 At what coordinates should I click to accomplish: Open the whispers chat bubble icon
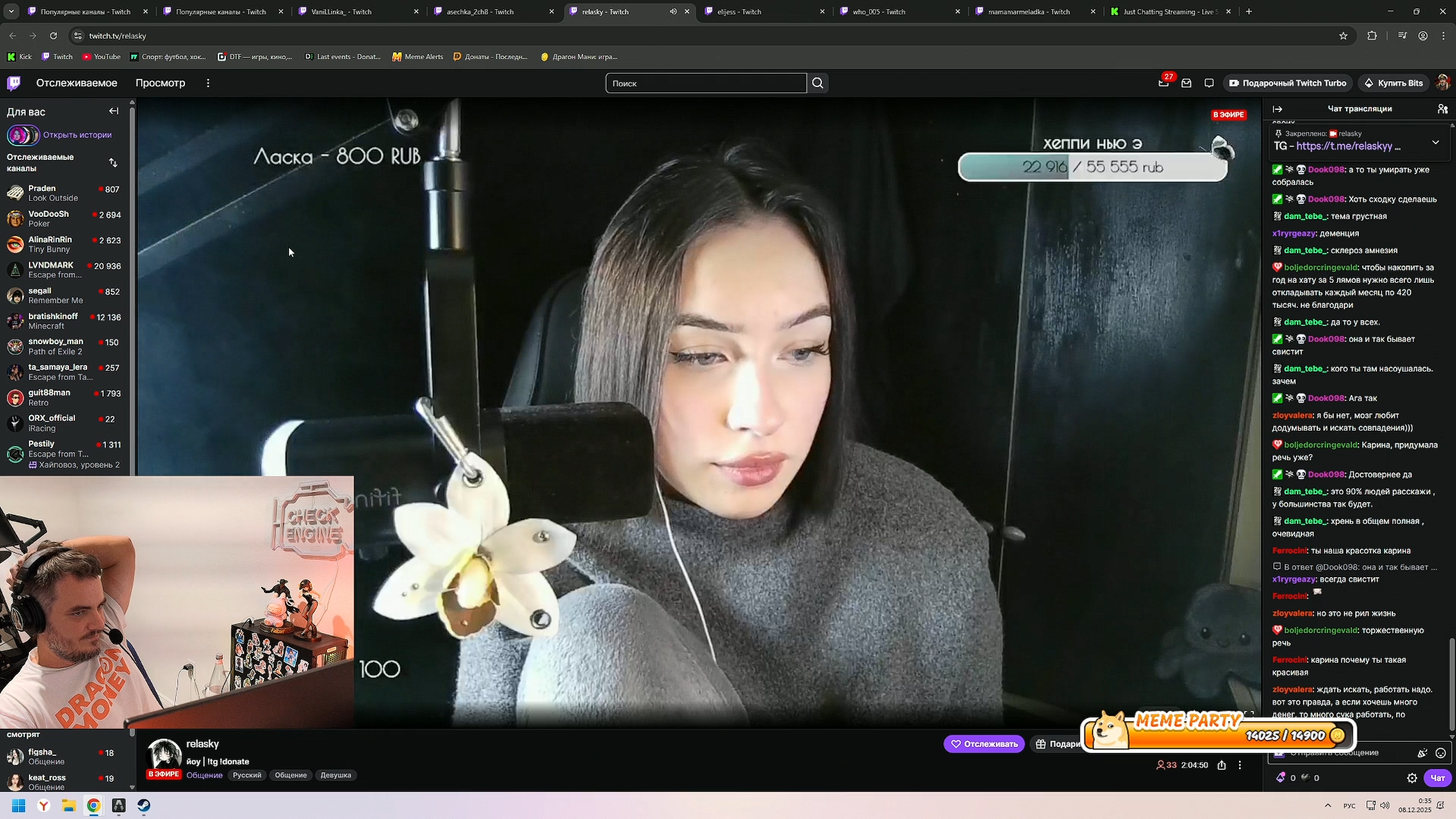(1209, 83)
